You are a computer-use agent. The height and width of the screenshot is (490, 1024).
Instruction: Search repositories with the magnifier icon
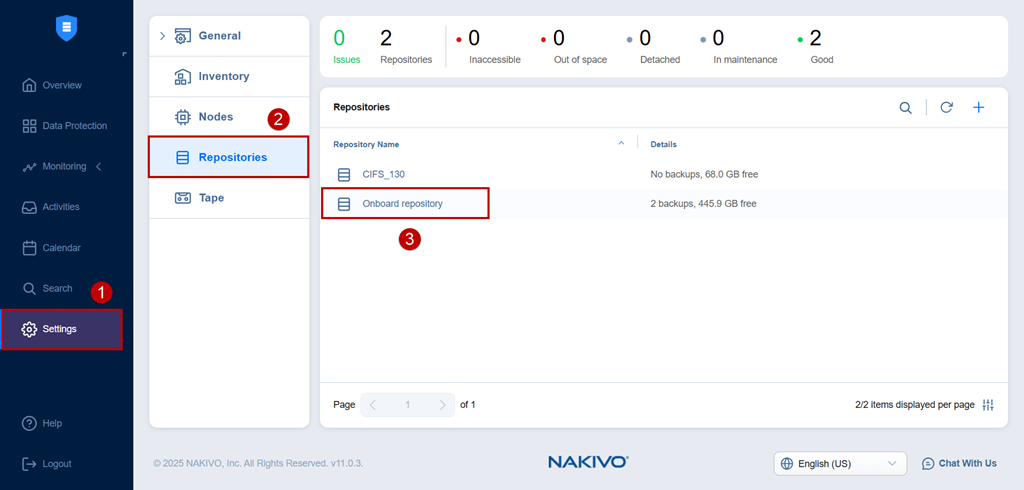[x=906, y=108]
